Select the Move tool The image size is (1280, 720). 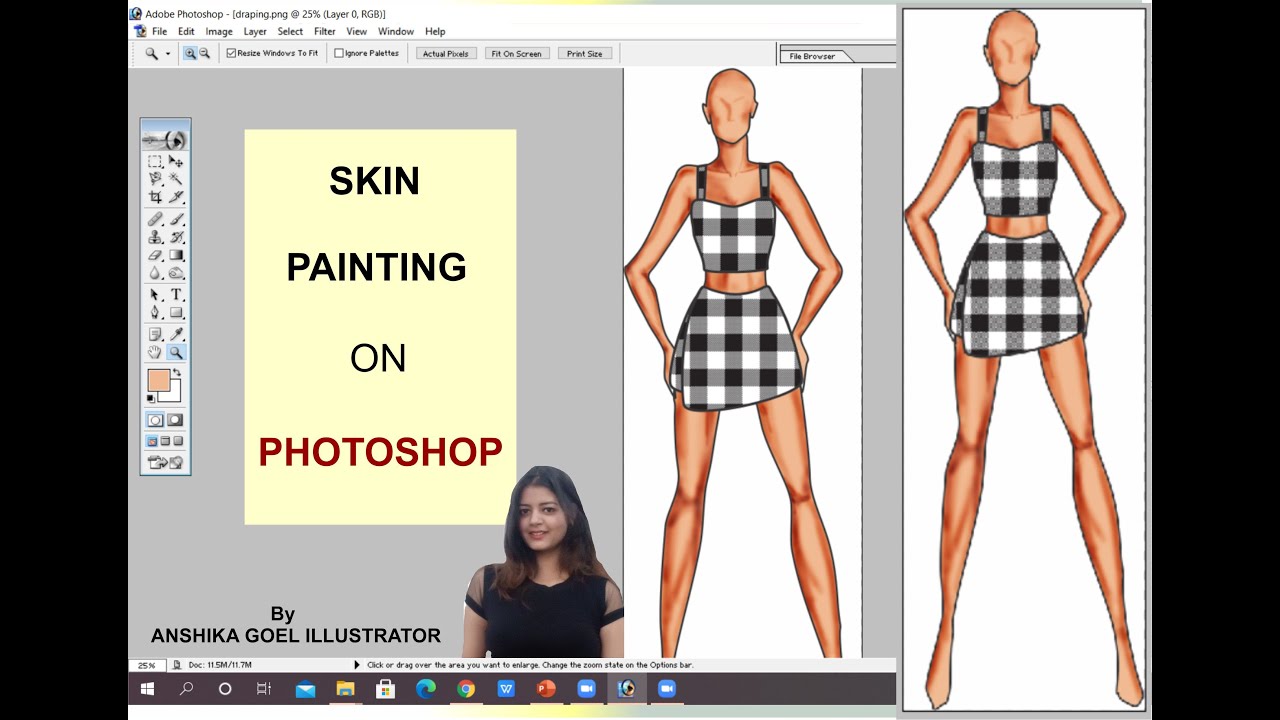coord(176,161)
